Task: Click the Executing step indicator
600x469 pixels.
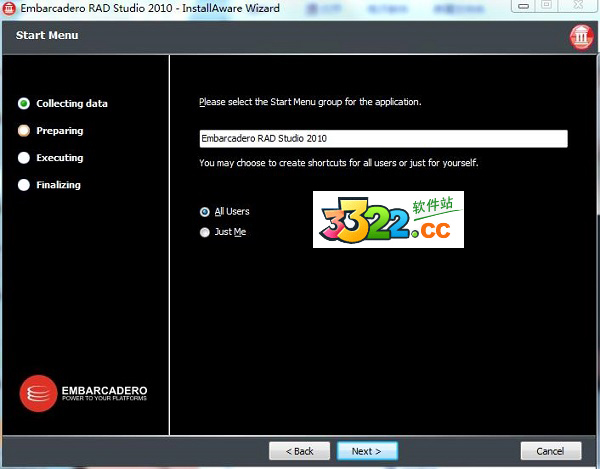Action: [x=24, y=158]
